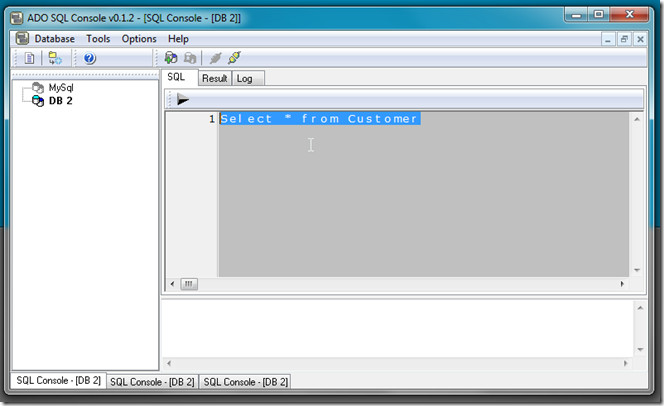Click SQL editor vertical scrollbar up arrow
The width and height of the screenshot is (664, 406).
point(636,120)
